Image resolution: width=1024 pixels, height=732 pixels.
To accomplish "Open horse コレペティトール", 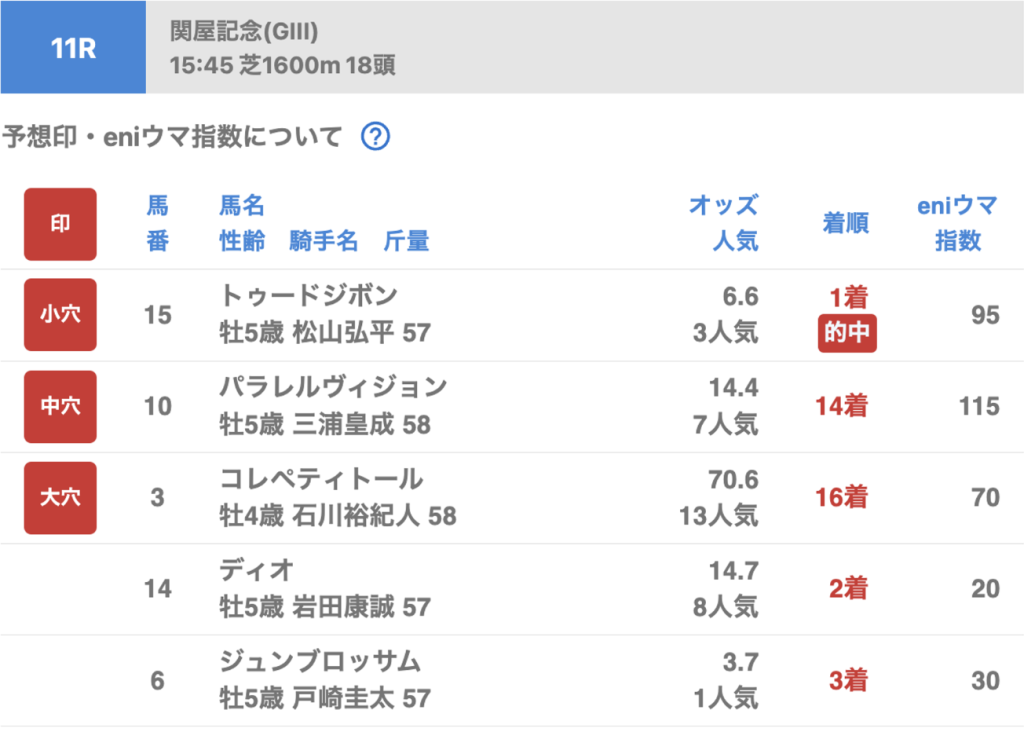I will (321, 478).
